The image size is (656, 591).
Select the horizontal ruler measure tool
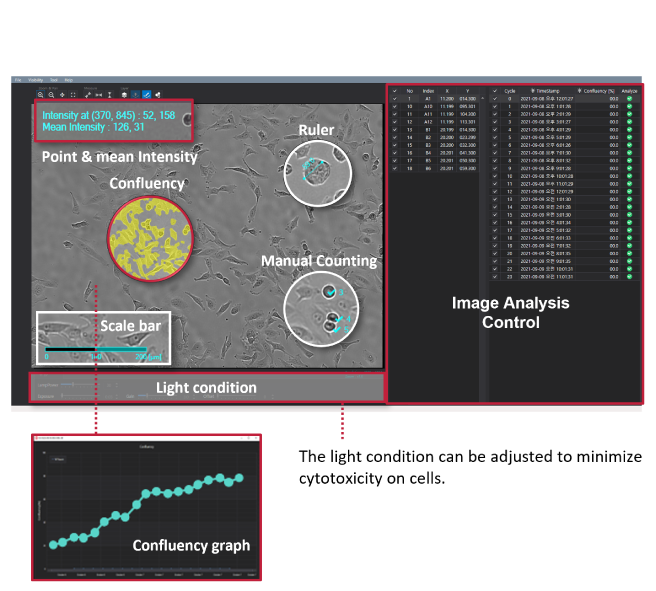[x=97, y=93]
